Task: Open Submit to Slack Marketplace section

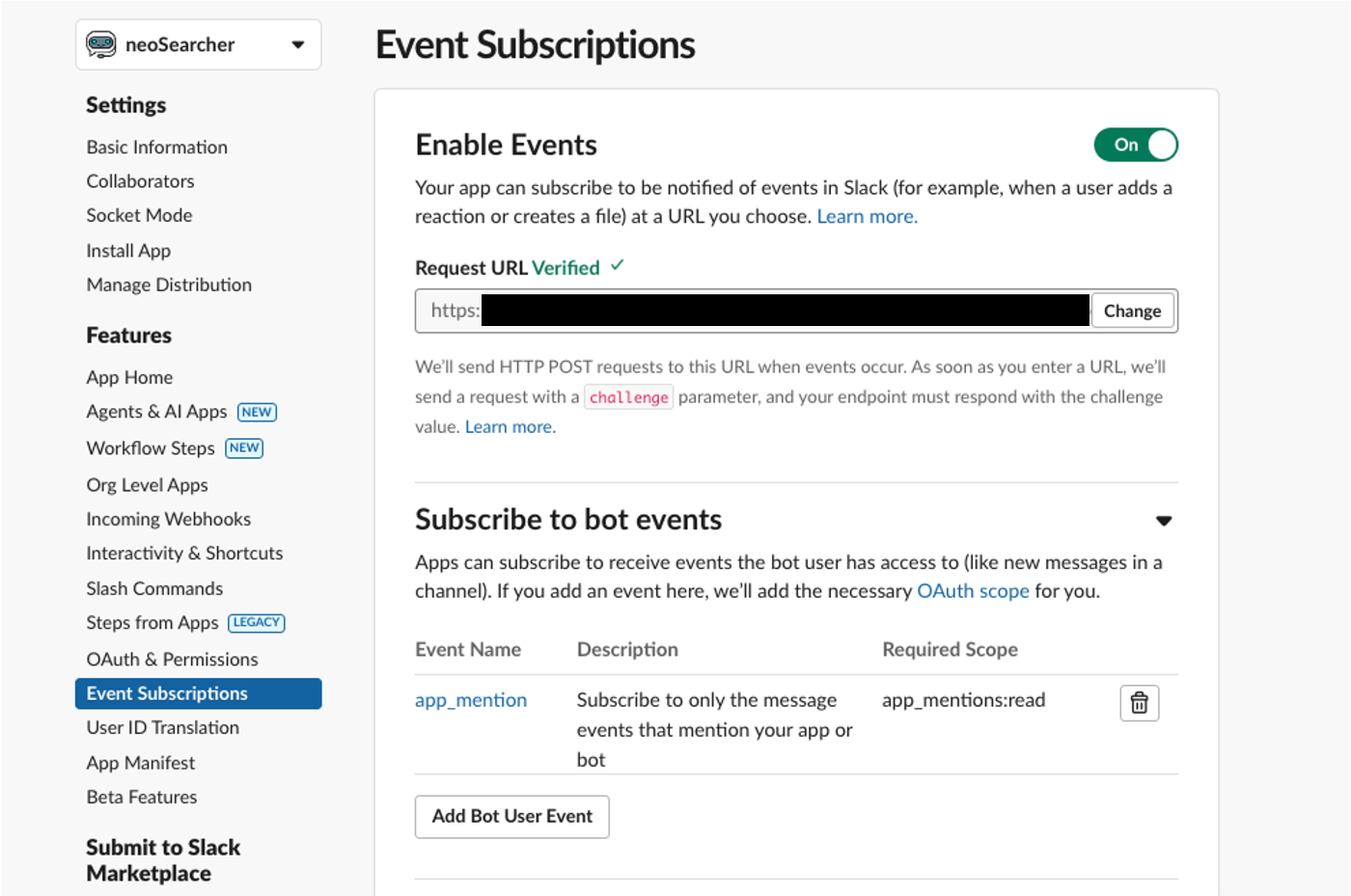Action: (163, 860)
